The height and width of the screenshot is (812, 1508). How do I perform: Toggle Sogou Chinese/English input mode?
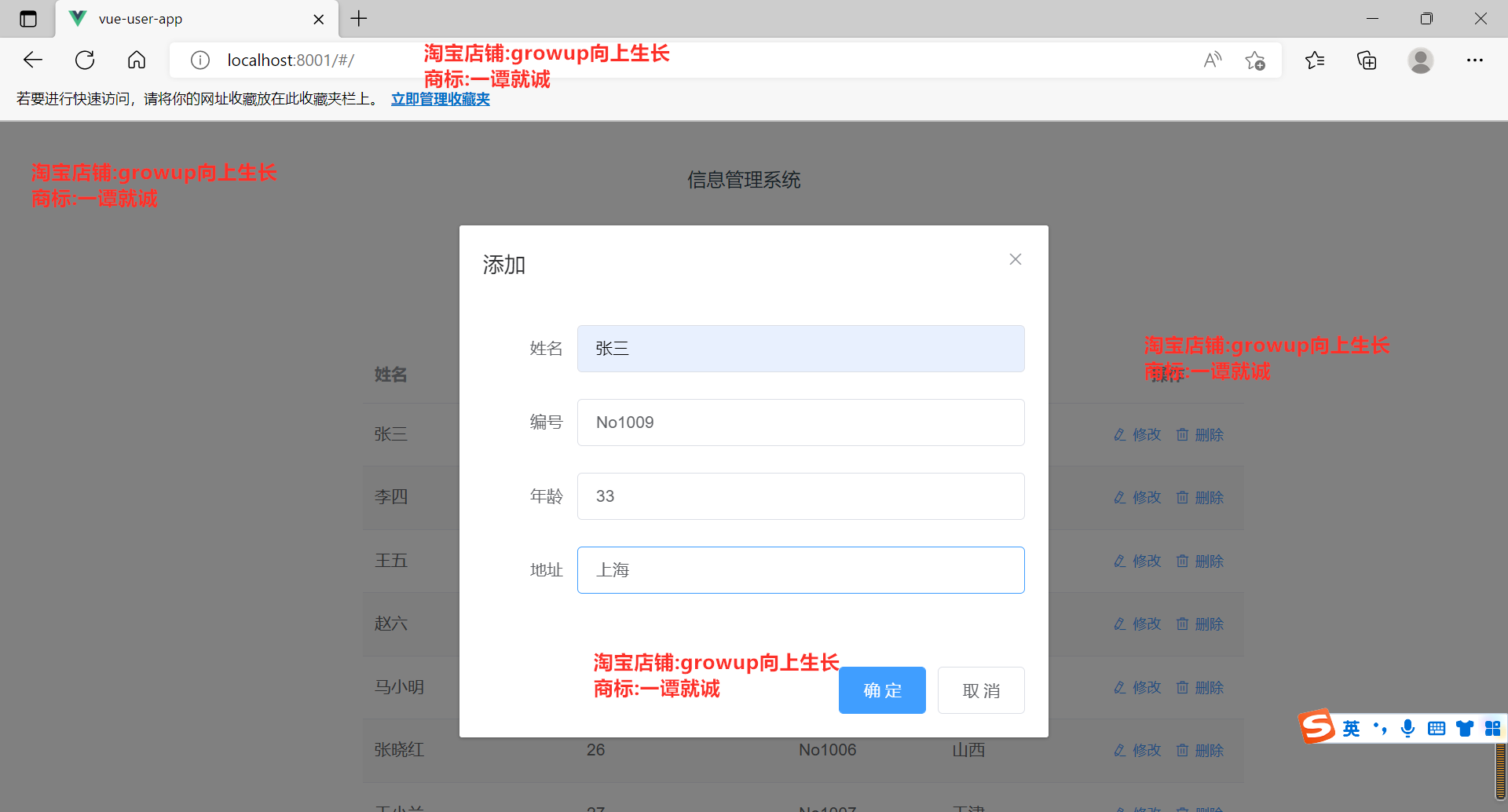[x=1351, y=728]
